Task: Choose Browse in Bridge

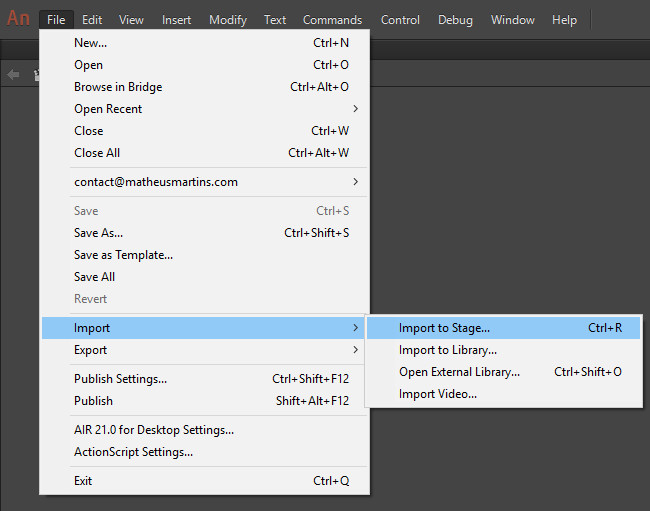Action: coord(206,87)
